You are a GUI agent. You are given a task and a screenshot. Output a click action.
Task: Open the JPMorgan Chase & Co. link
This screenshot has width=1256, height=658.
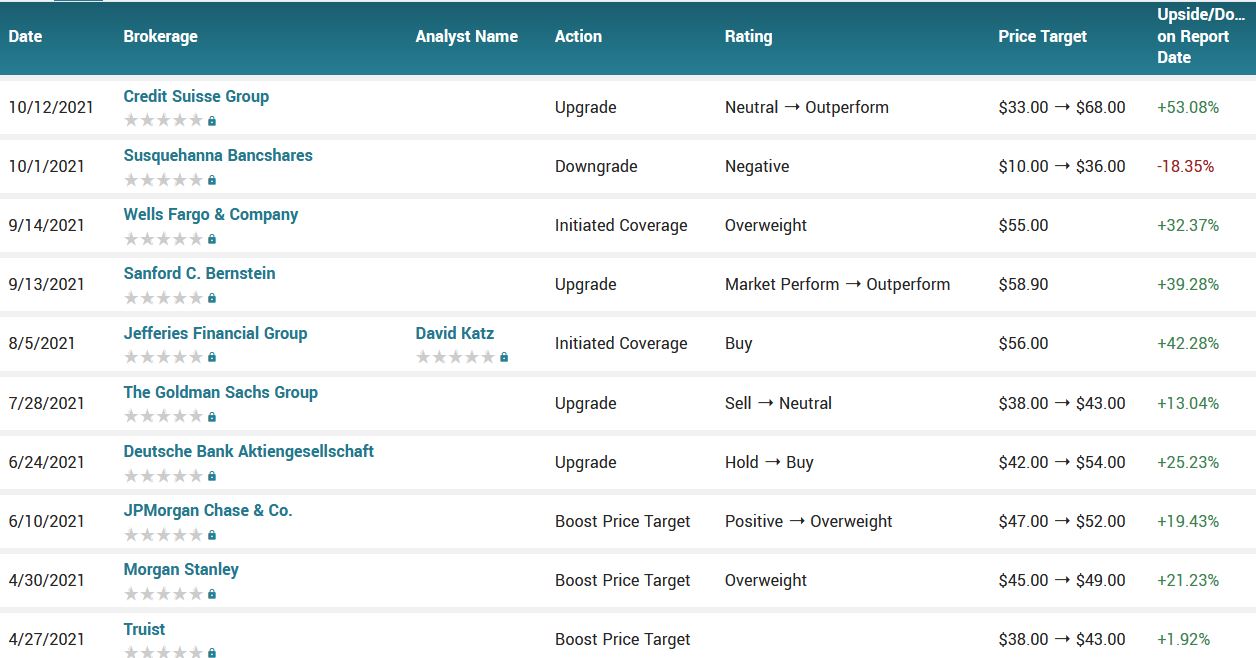208,510
